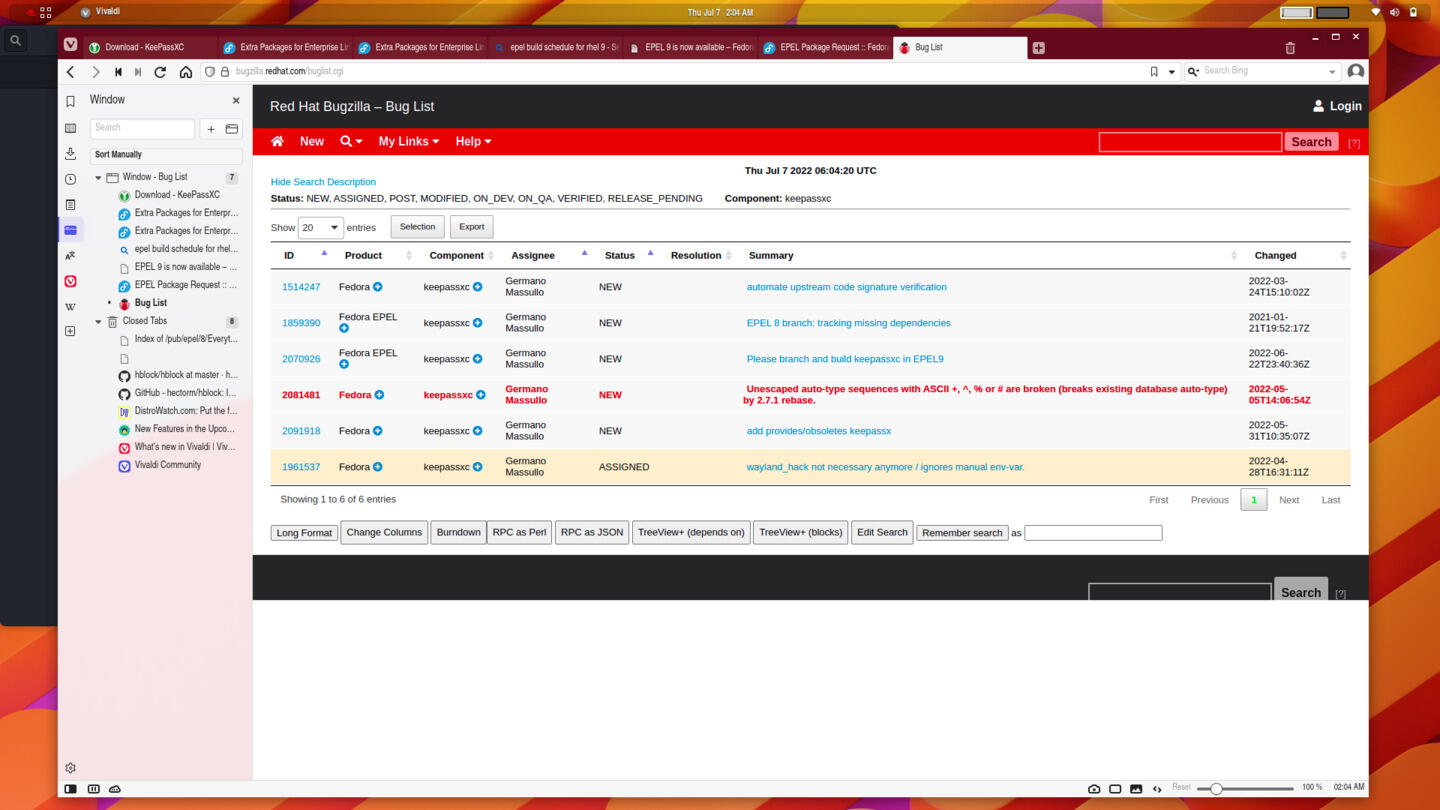Click the new window icon in Window panel
Screen dimensions: 1440x810
pyautogui.click(x=232, y=129)
